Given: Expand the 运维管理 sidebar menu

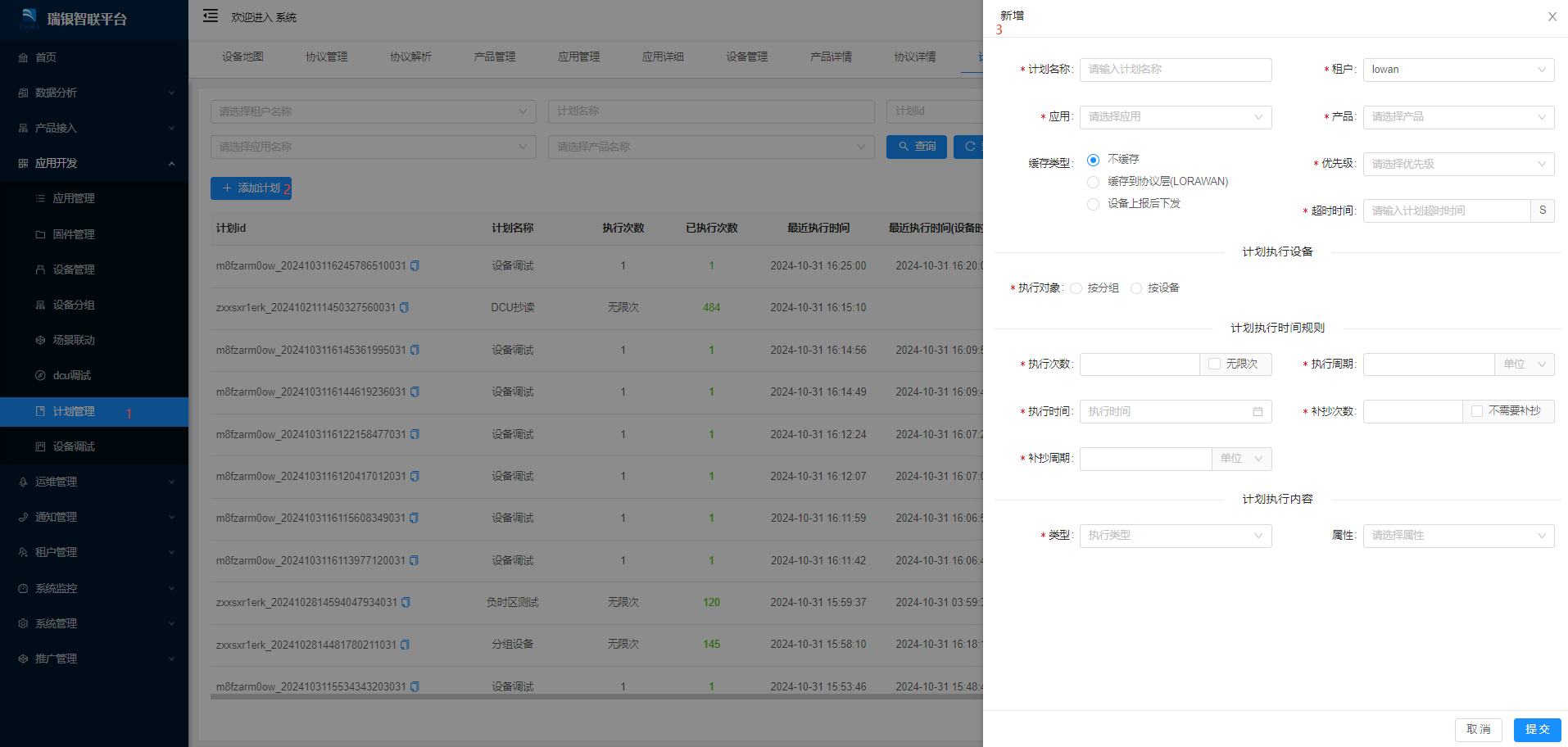Looking at the screenshot, I should point(94,482).
